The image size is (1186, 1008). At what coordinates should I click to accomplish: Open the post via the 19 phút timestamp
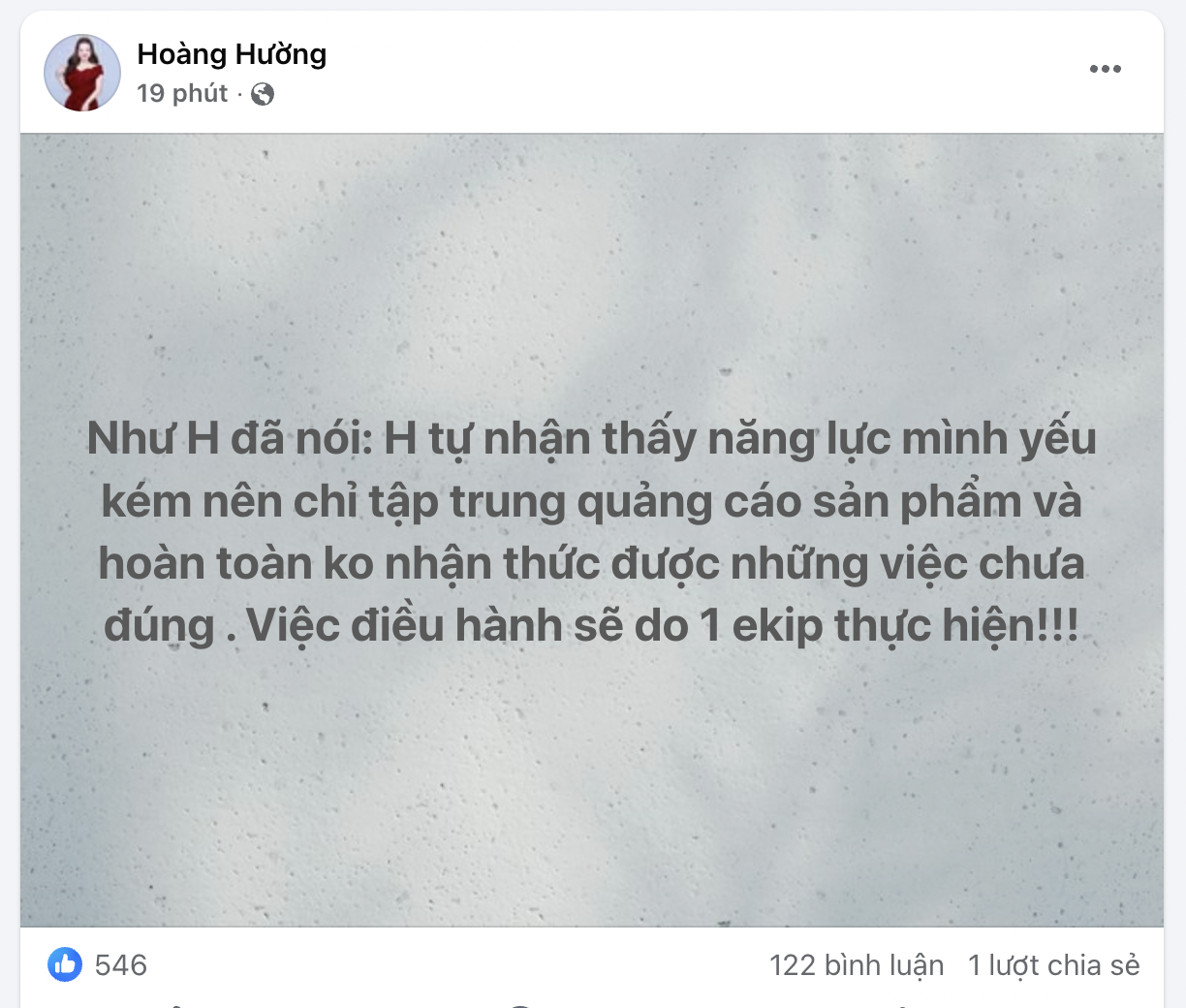point(182,93)
